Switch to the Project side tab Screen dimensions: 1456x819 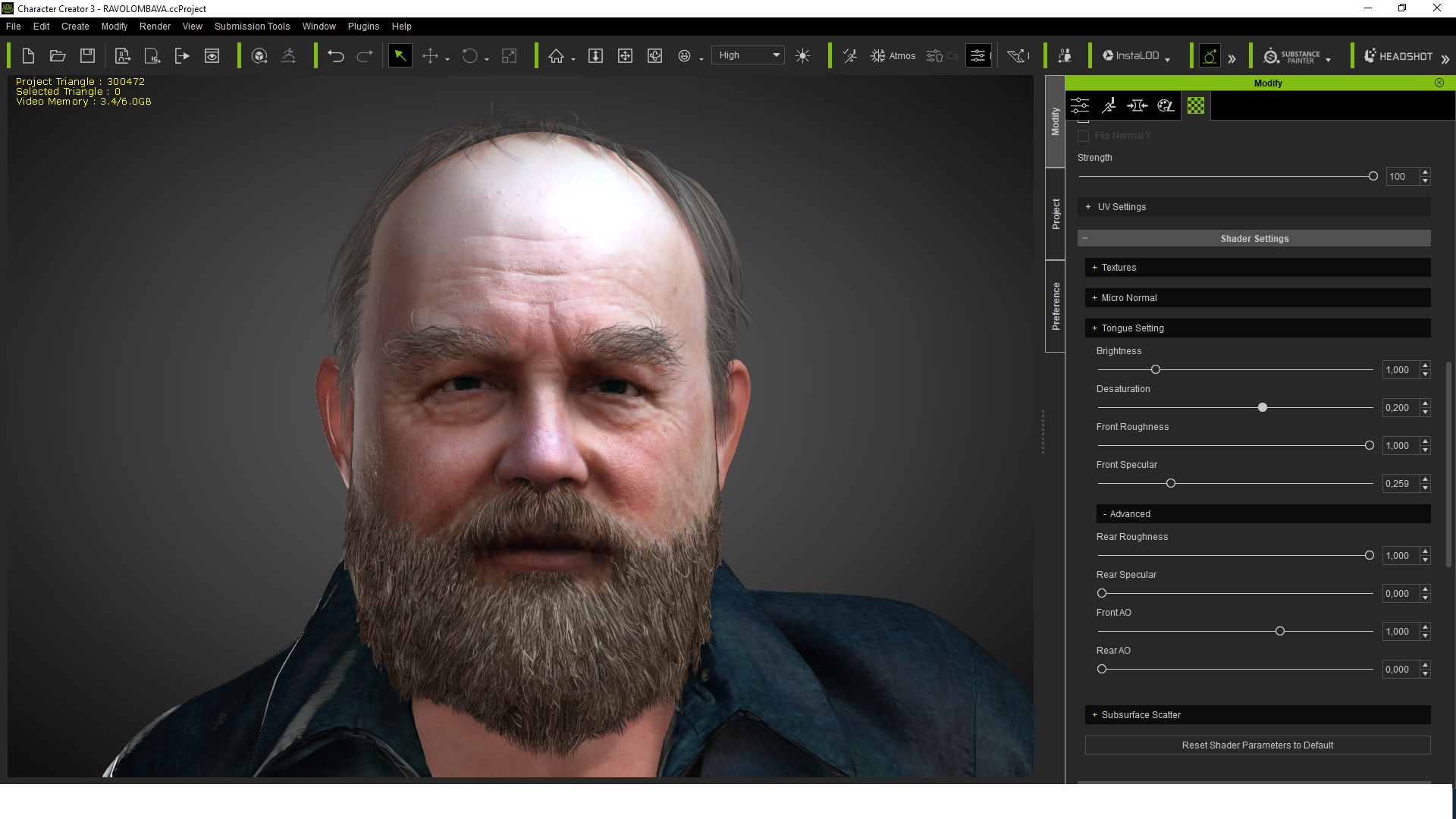[x=1055, y=214]
